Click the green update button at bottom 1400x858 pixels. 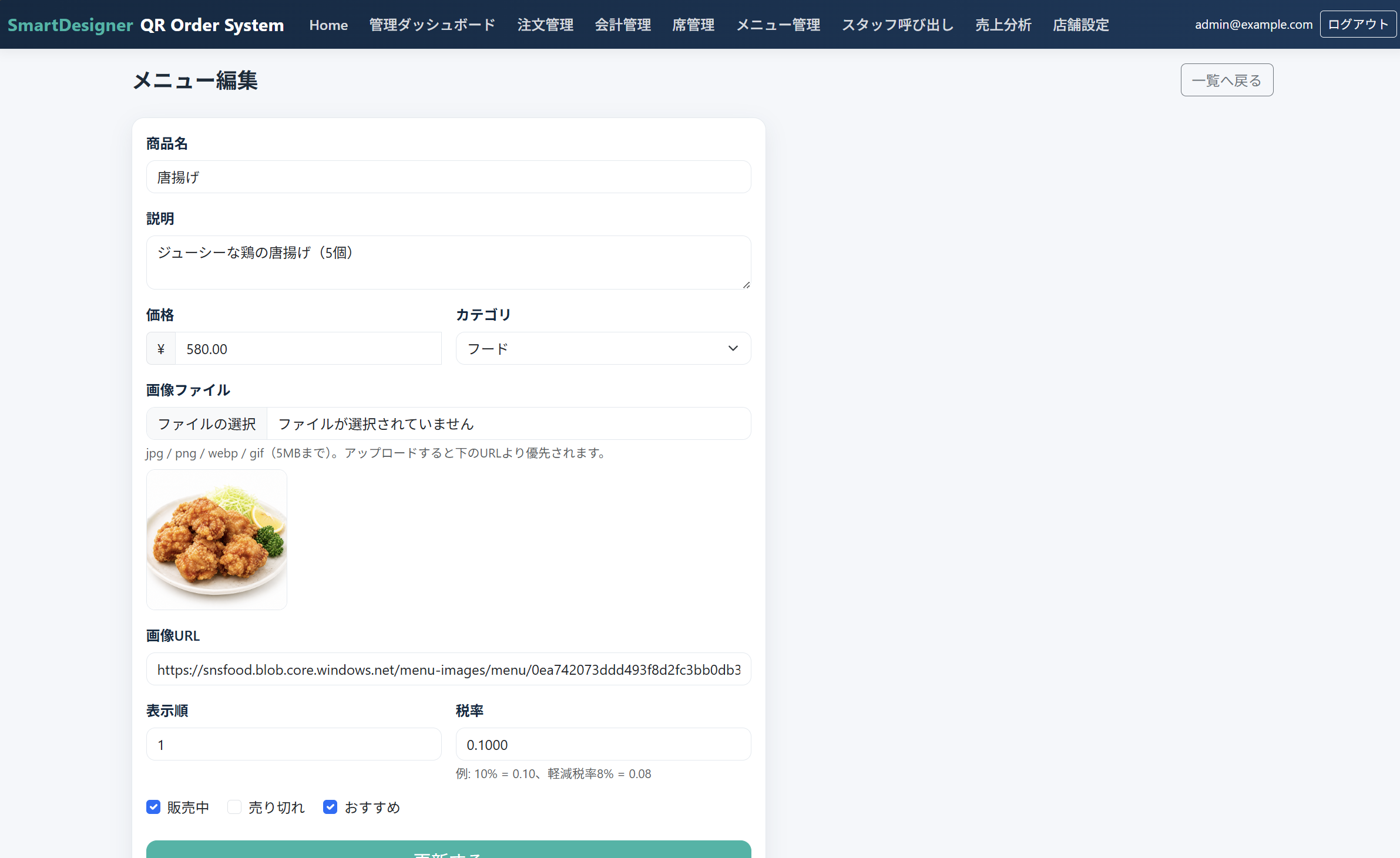point(448,850)
